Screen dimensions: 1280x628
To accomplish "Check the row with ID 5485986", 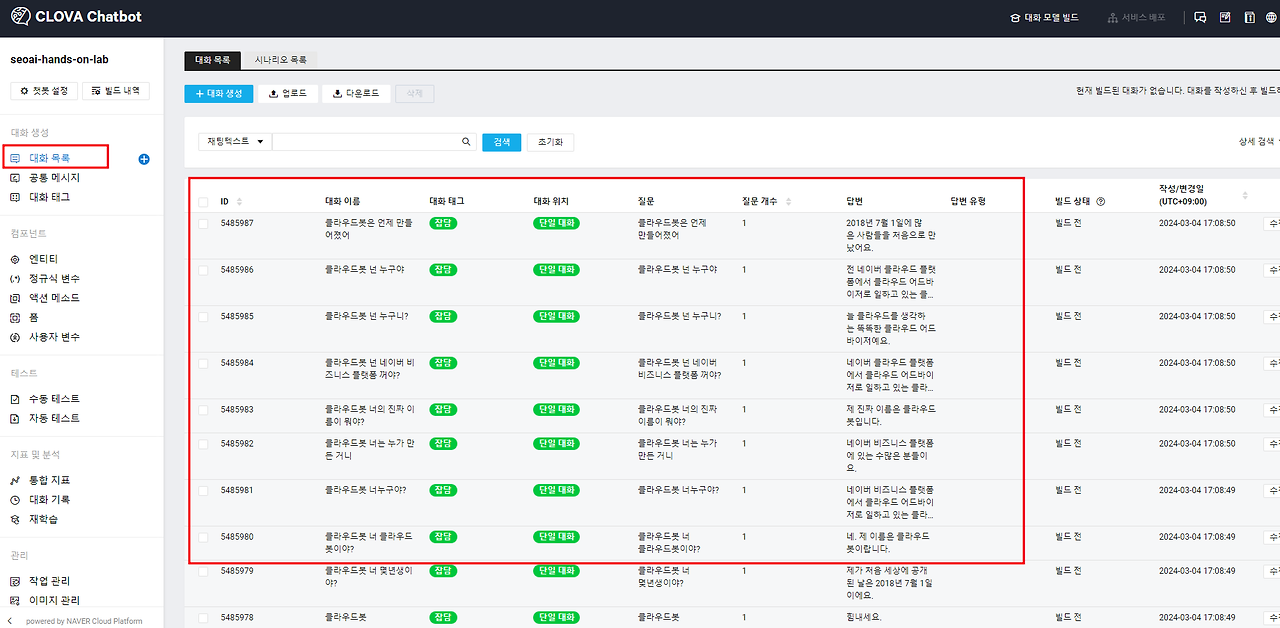I will (203, 270).
